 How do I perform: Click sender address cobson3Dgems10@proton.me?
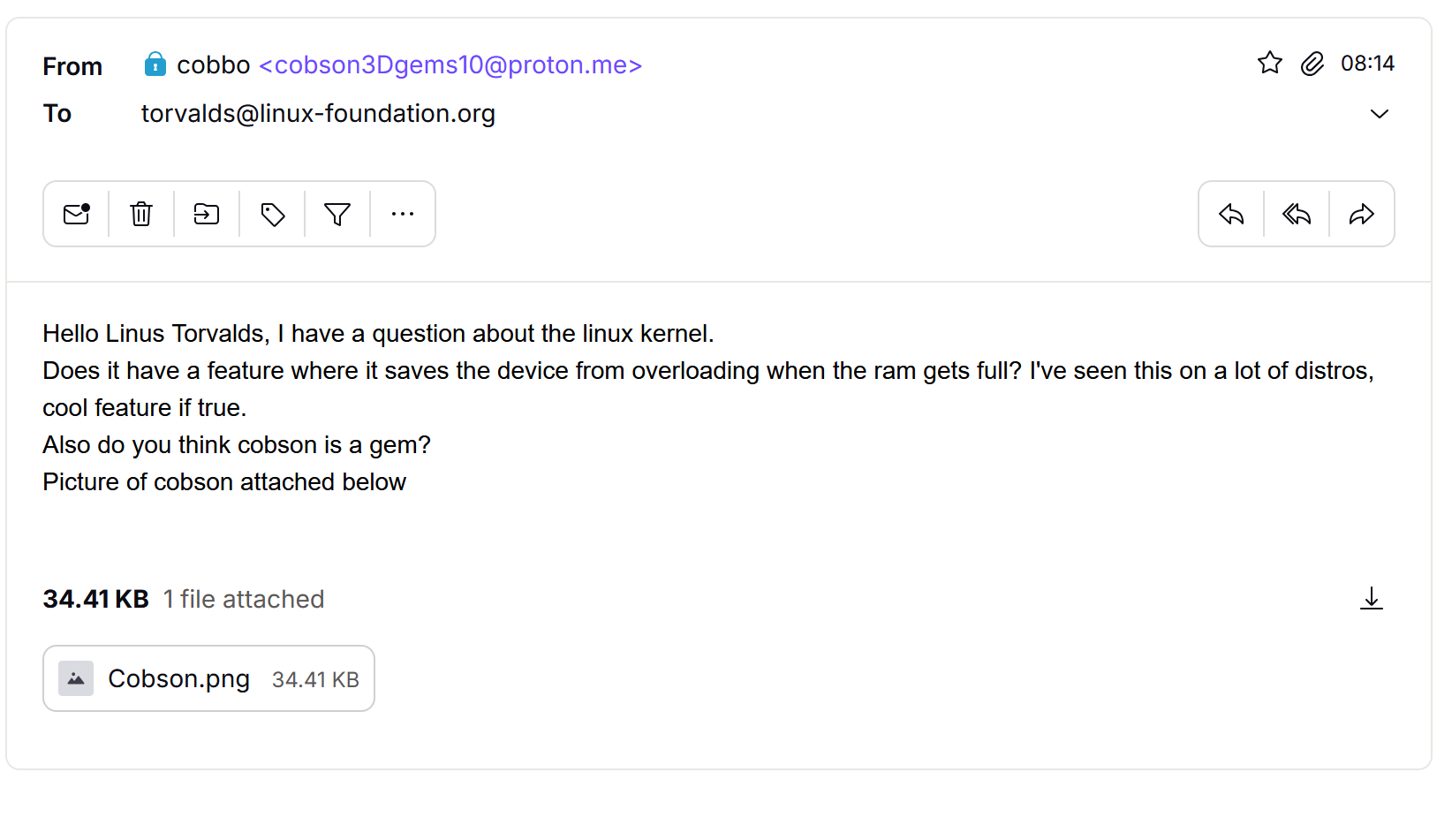coord(450,65)
